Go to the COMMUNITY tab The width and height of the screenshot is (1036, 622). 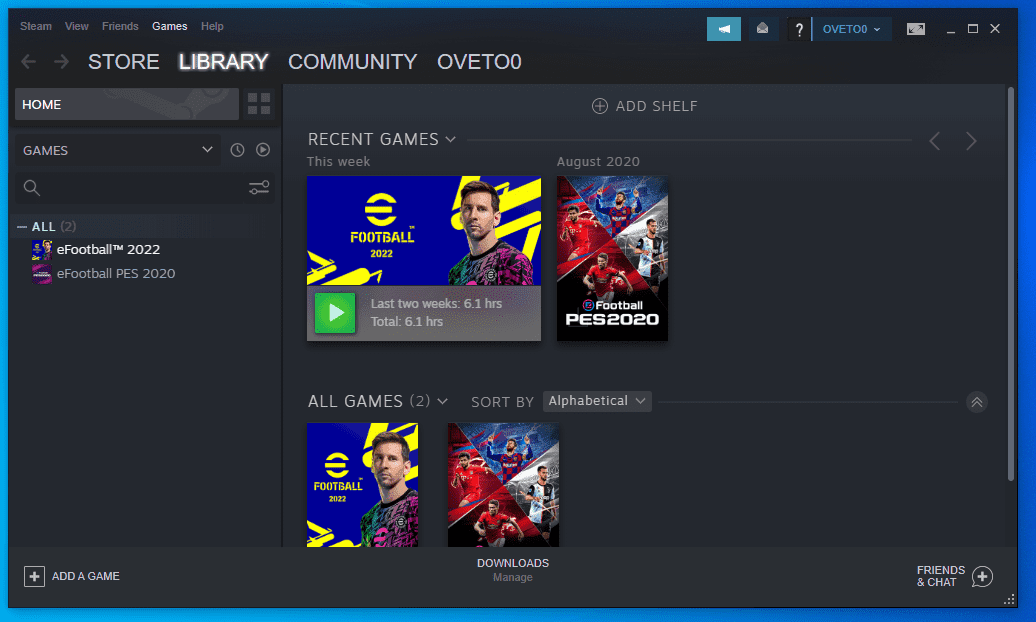coord(353,61)
